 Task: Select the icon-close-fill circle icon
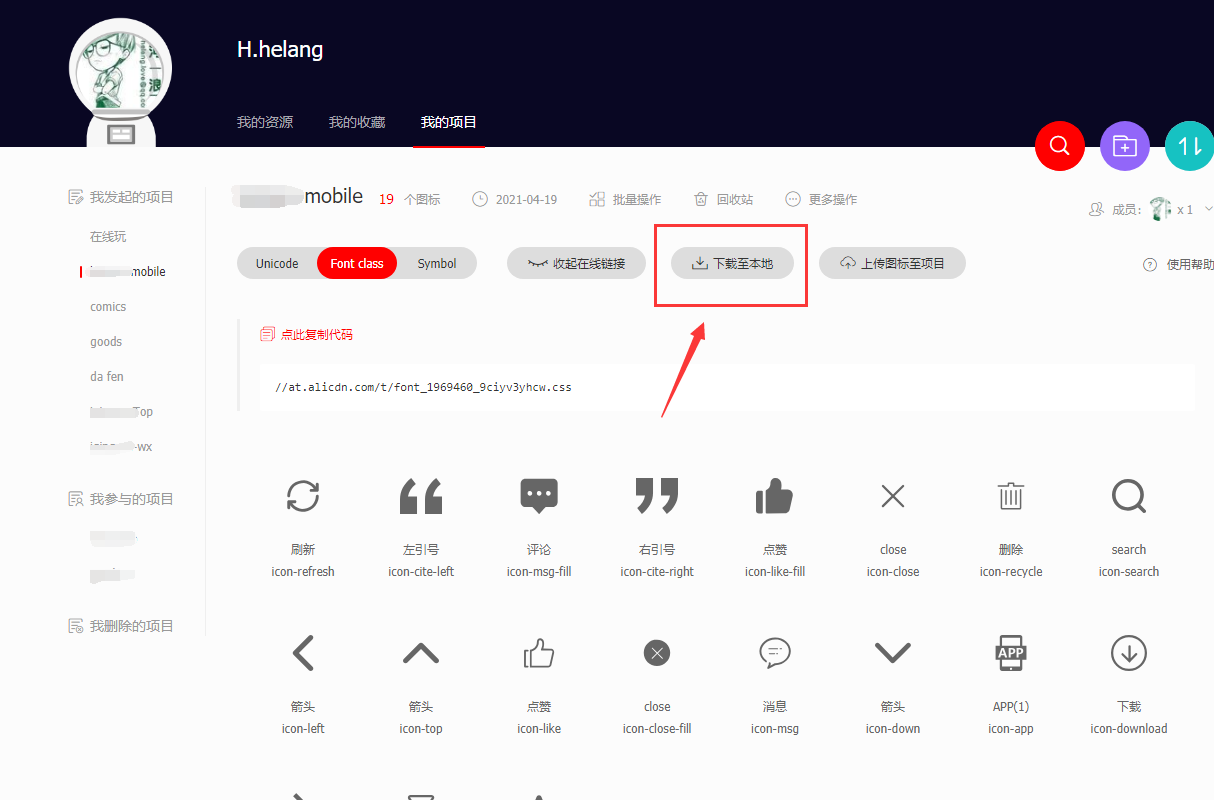[x=657, y=653]
